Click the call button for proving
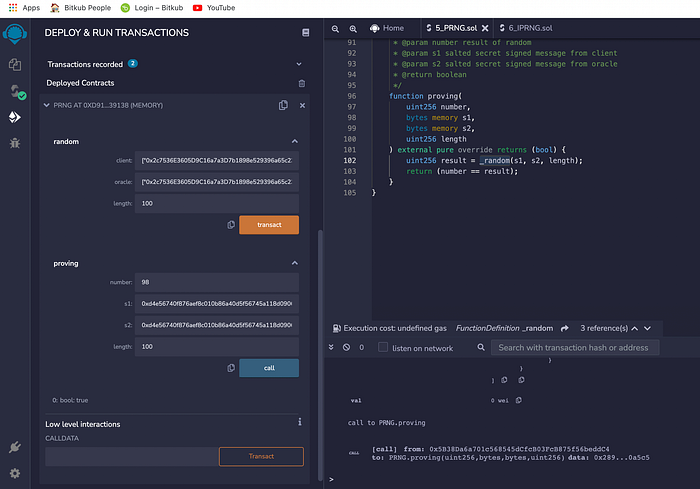Image resolution: width=700 pixels, height=489 pixels. coord(269,368)
